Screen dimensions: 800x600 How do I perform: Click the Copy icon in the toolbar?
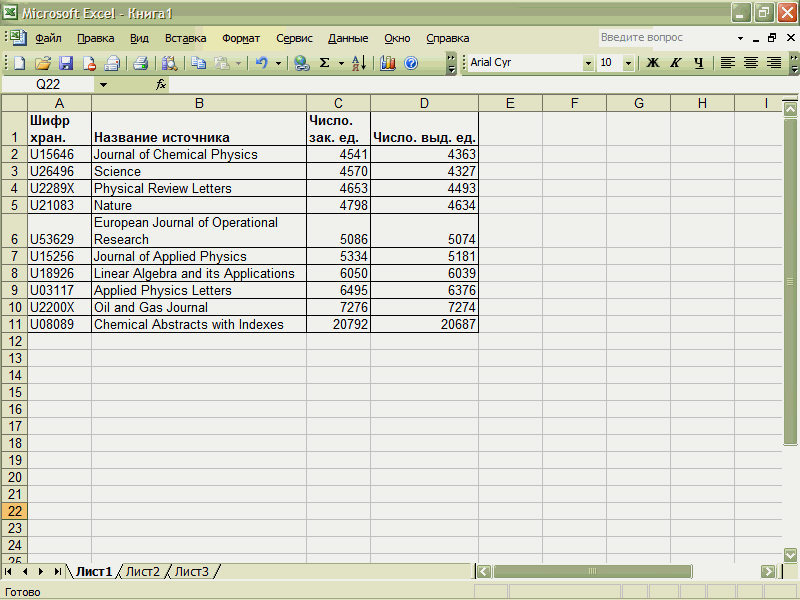click(199, 63)
